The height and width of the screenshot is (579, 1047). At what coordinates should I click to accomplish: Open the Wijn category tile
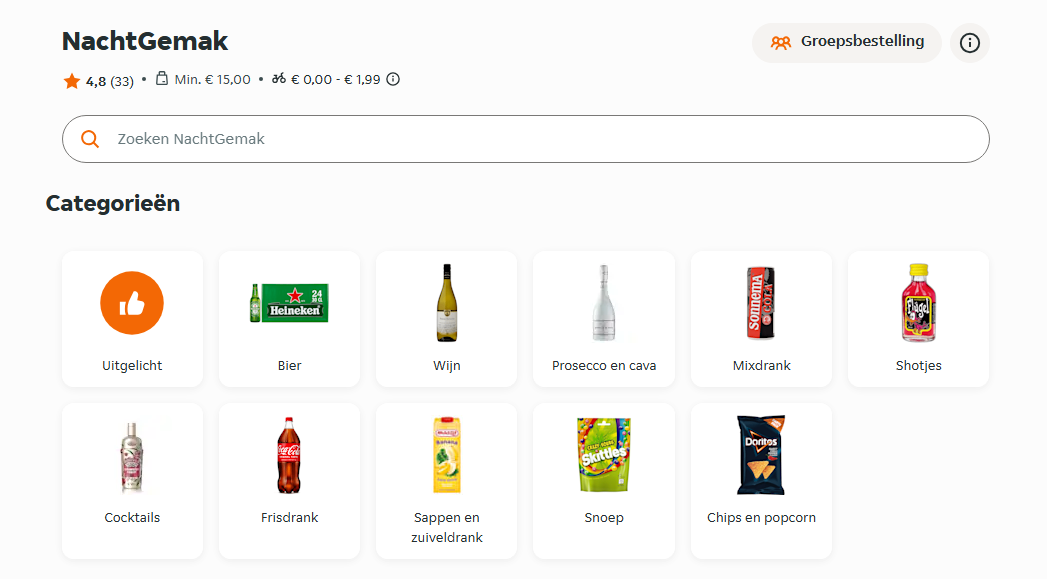click(446, 319)
